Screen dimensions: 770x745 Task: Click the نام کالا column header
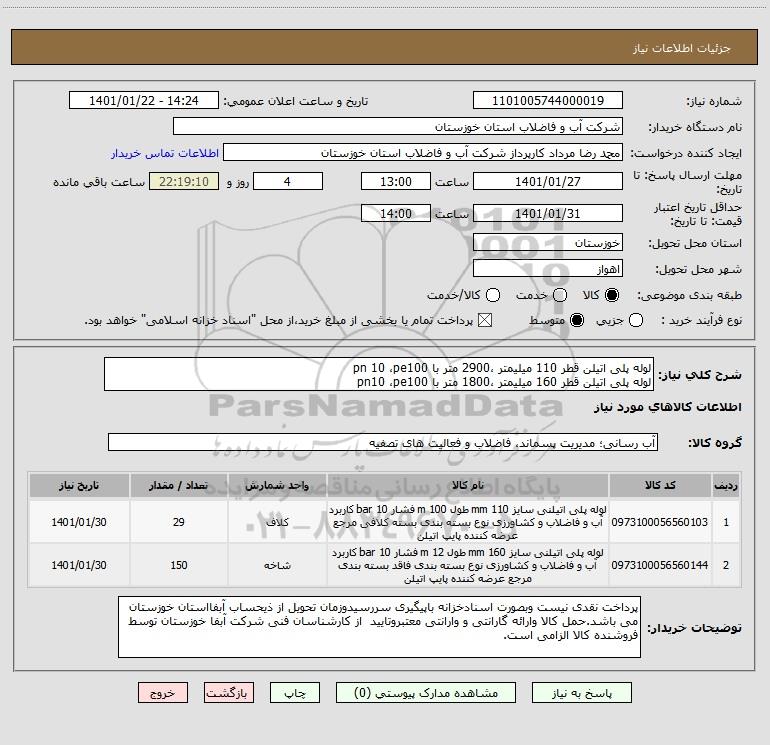pos(468,485)
